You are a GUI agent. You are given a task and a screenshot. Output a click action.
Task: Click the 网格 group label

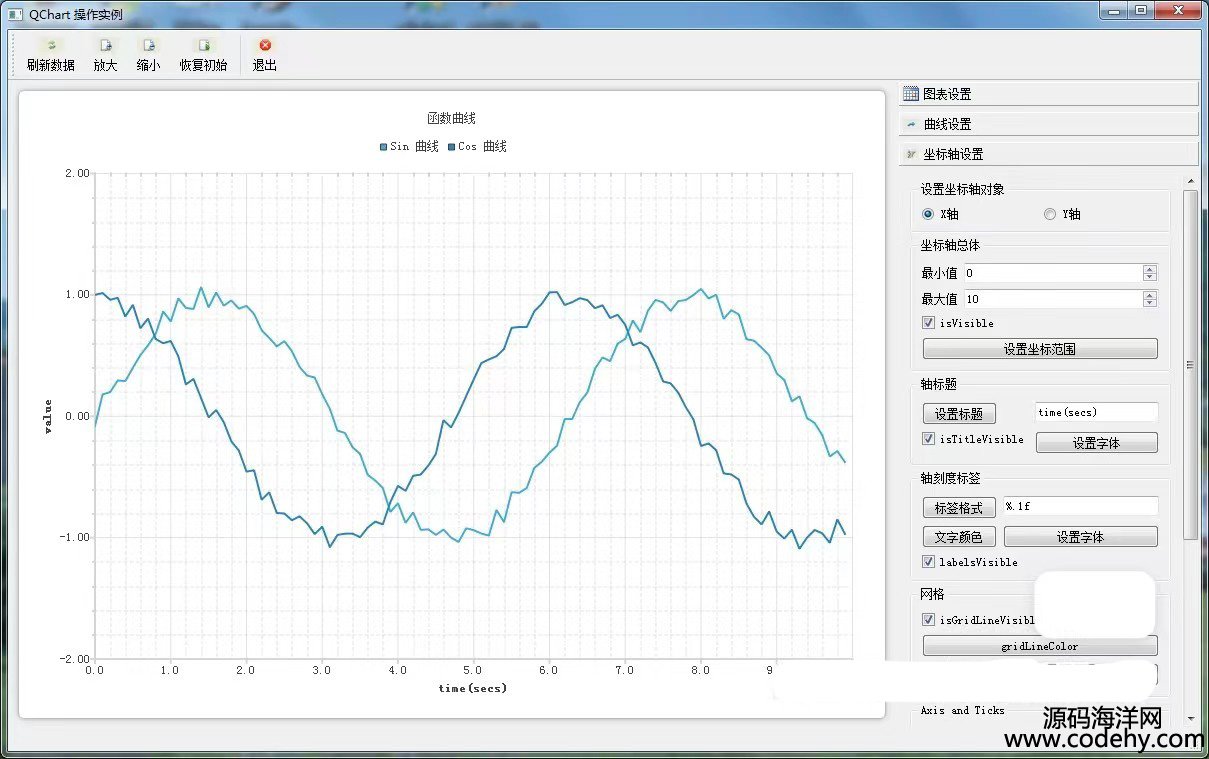[x=932, y=594]
